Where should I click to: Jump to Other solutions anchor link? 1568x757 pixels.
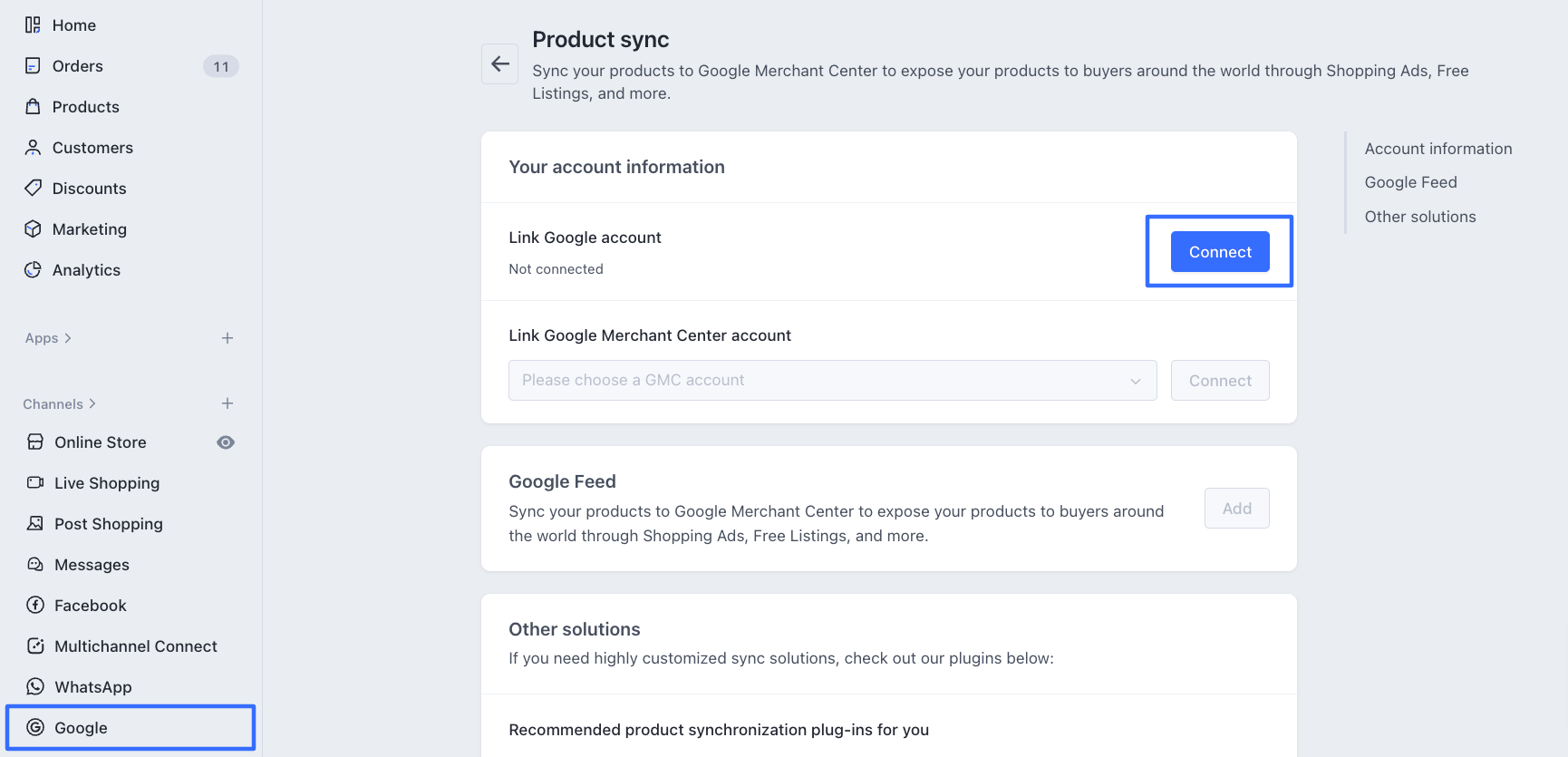1419,217
